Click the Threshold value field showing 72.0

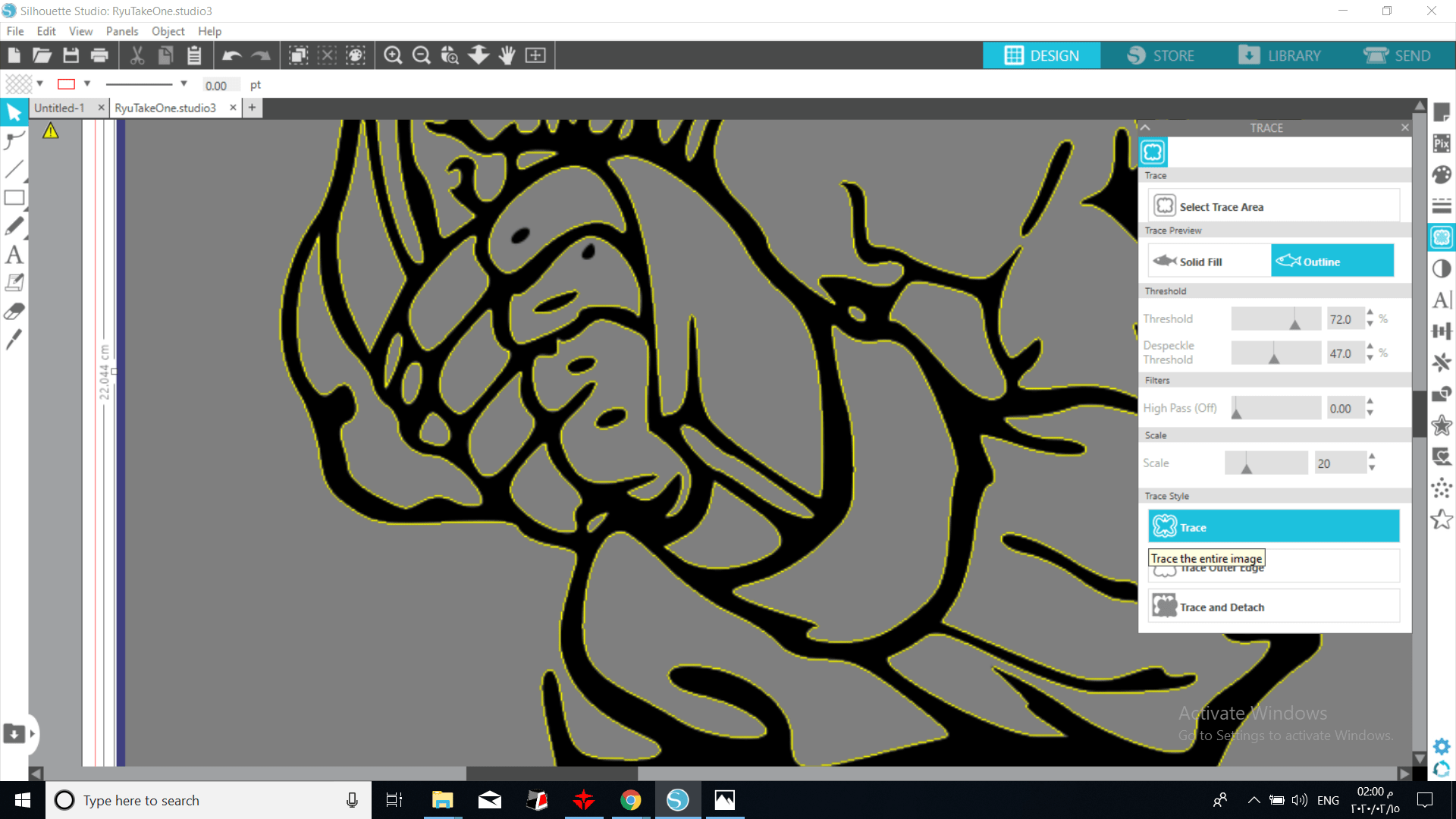click(1345, 319)
